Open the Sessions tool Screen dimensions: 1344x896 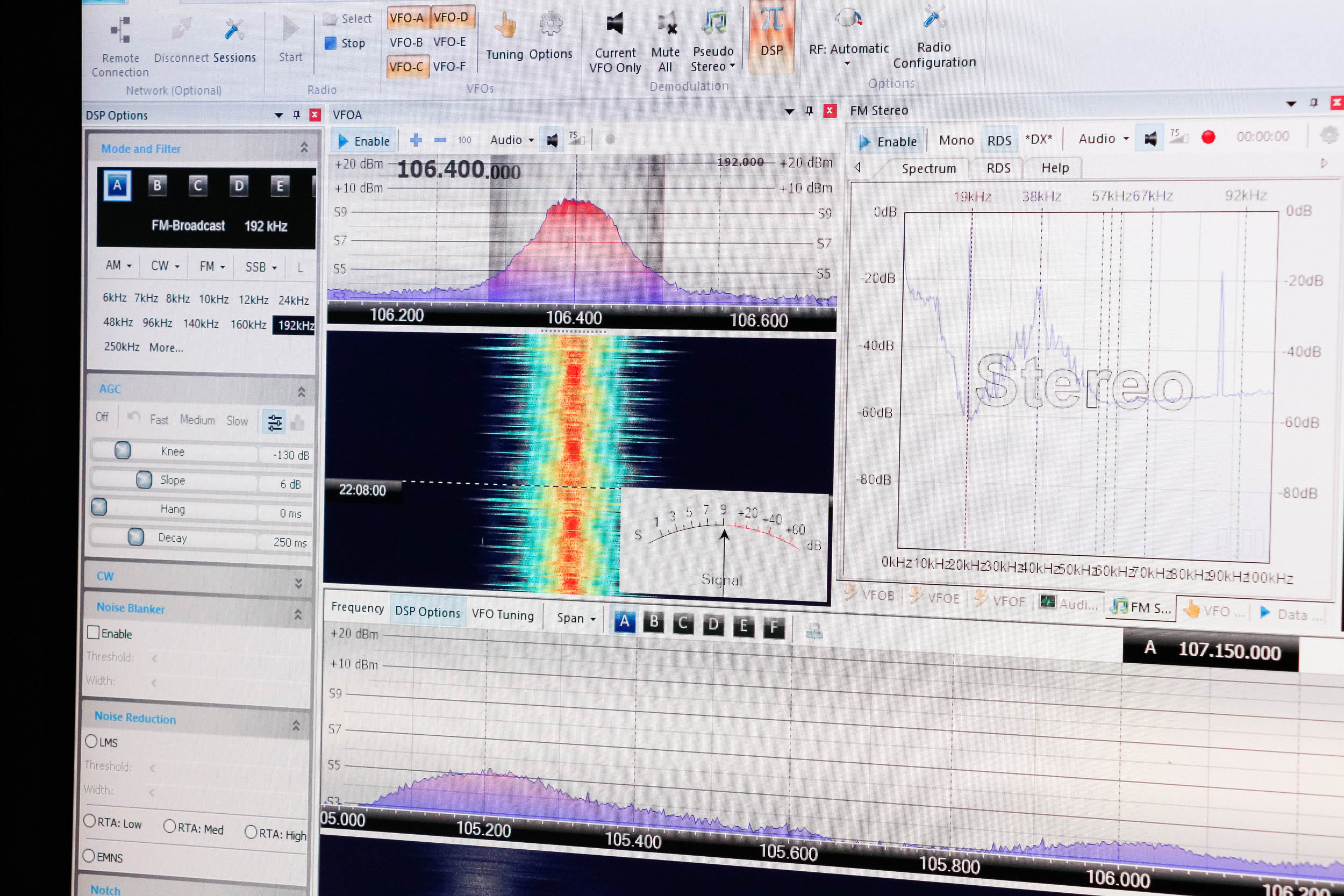pyautogui.click(x=234, y=40)
